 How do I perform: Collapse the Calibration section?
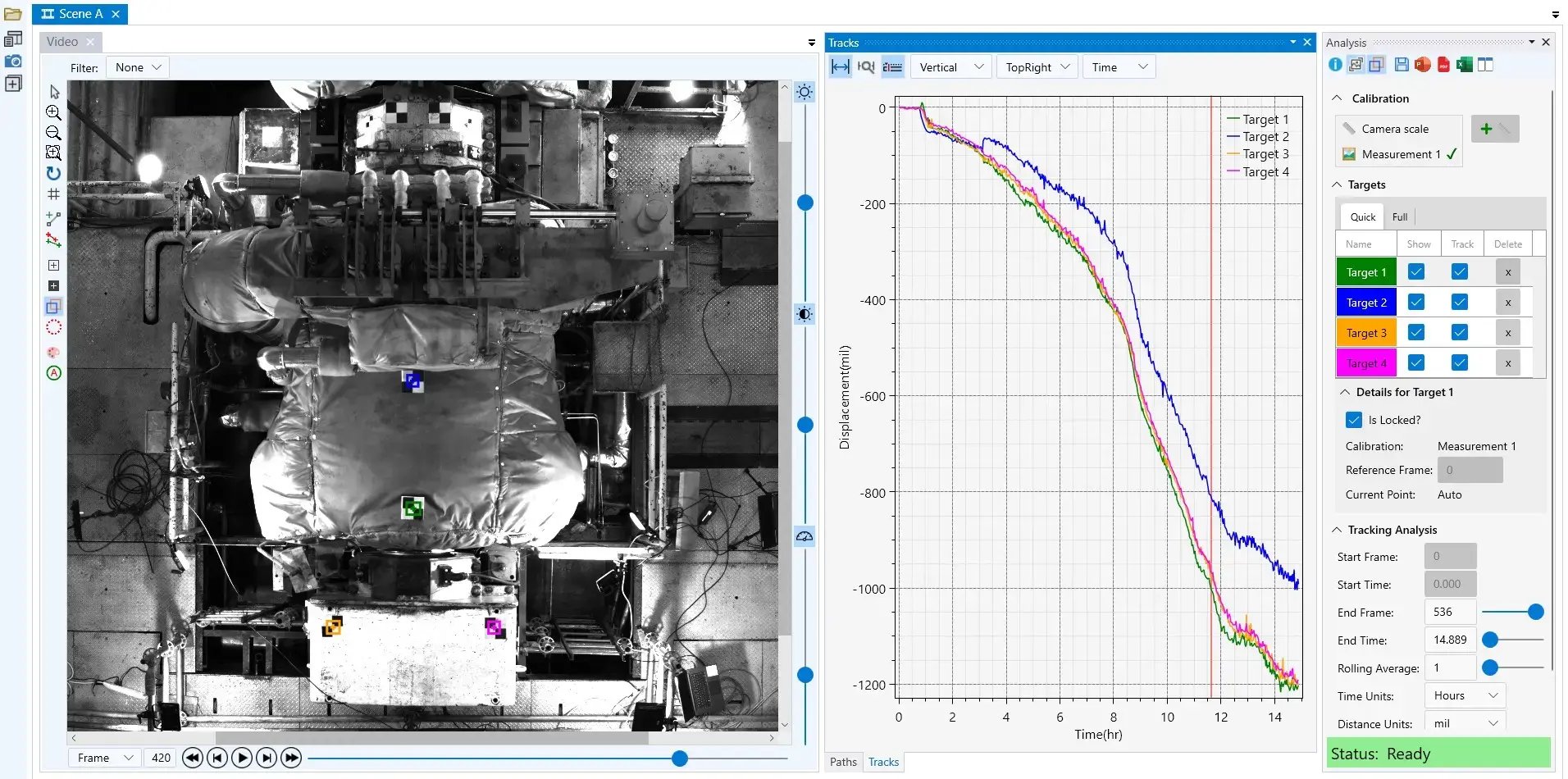point(1338,98)
